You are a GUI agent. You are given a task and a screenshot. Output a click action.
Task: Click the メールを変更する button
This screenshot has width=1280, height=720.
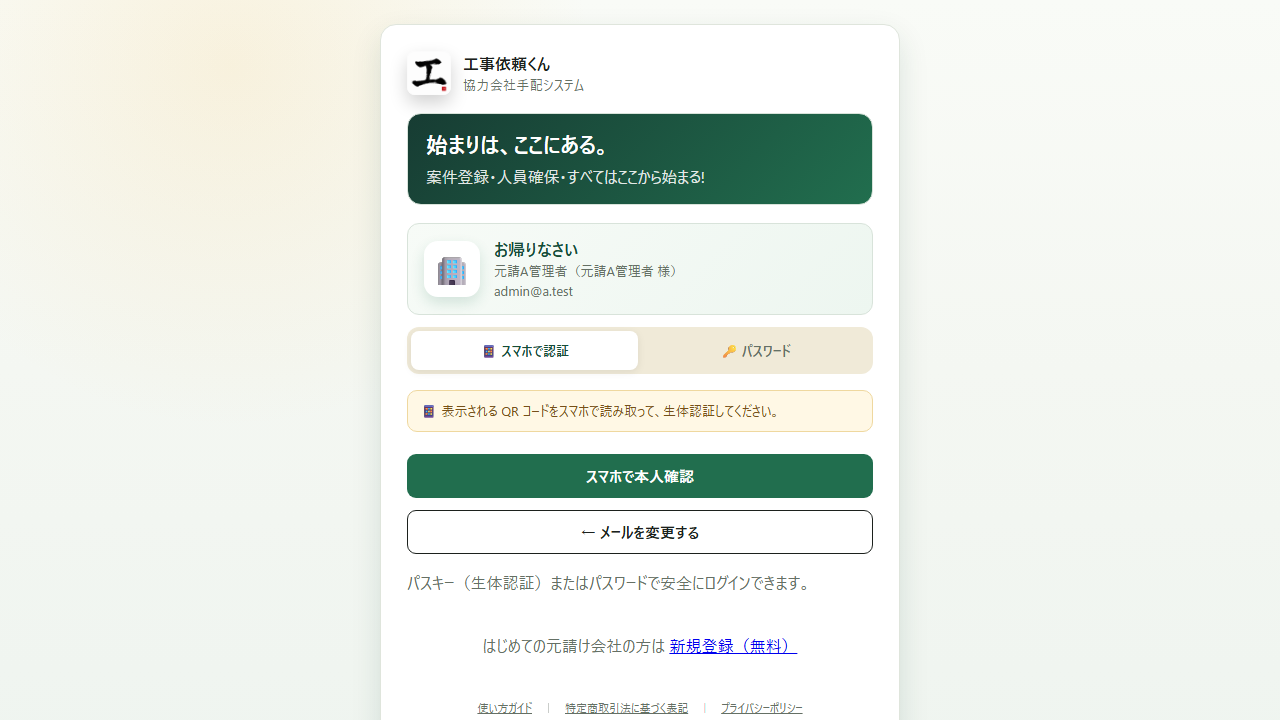[x=640, y=532]
